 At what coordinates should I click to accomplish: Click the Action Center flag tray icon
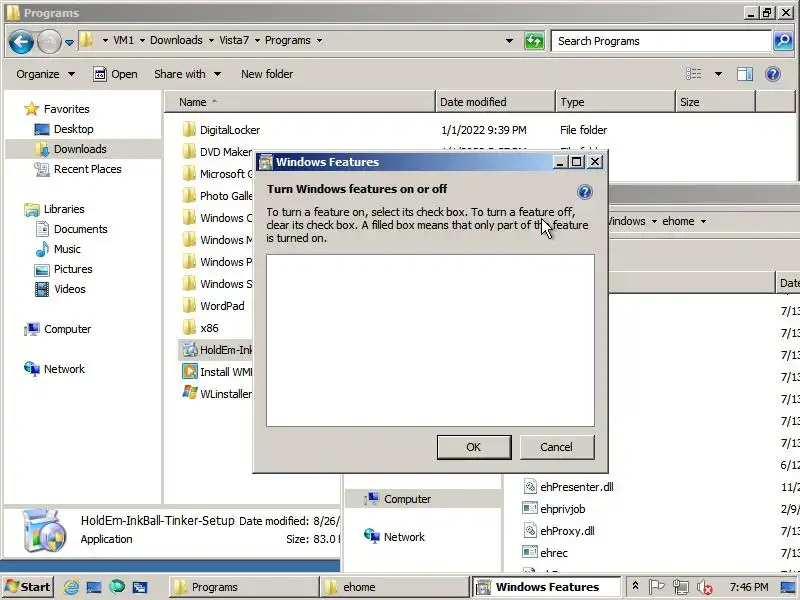657,587
